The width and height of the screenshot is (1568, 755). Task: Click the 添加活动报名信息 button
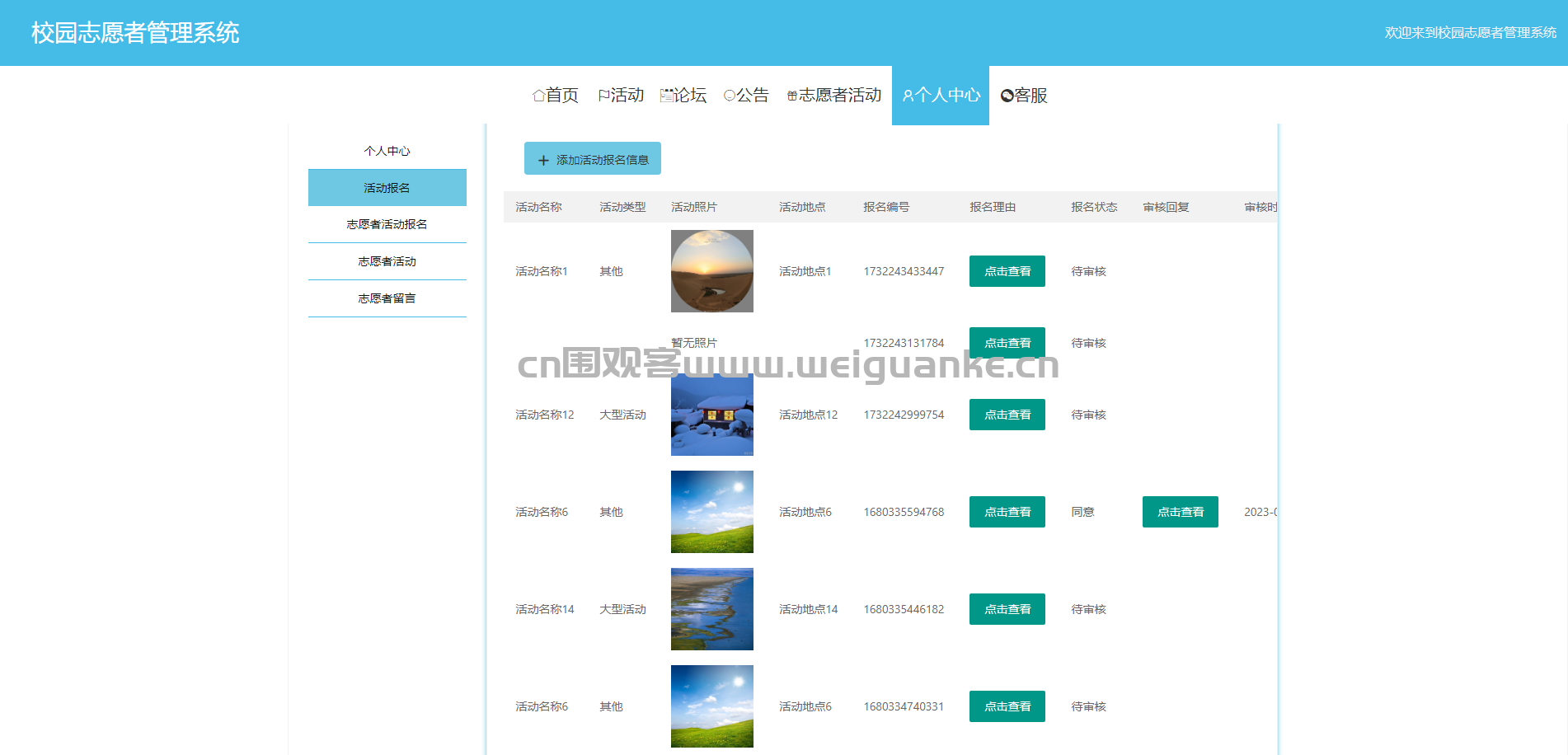[593, 158]
